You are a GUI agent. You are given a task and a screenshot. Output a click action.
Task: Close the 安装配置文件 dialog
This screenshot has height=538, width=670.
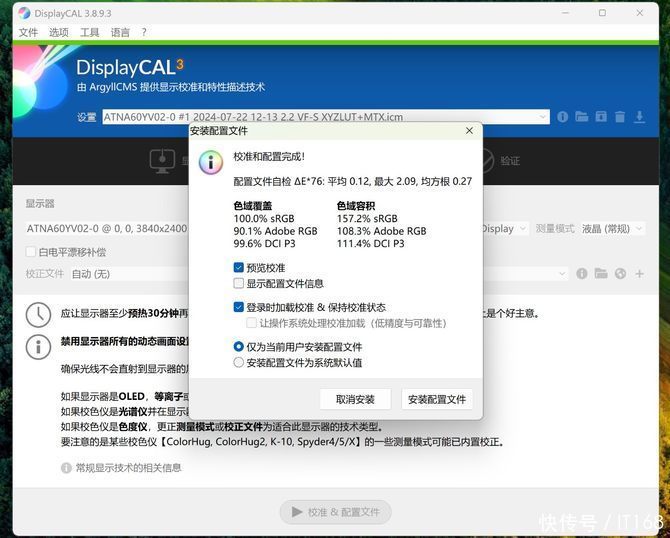469,131
